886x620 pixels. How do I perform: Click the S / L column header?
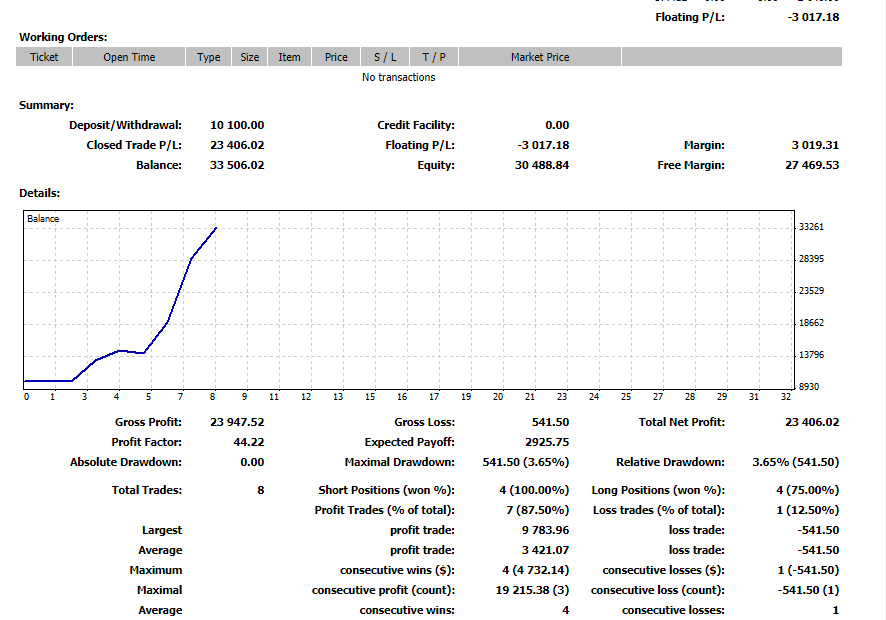pos(385,57)
